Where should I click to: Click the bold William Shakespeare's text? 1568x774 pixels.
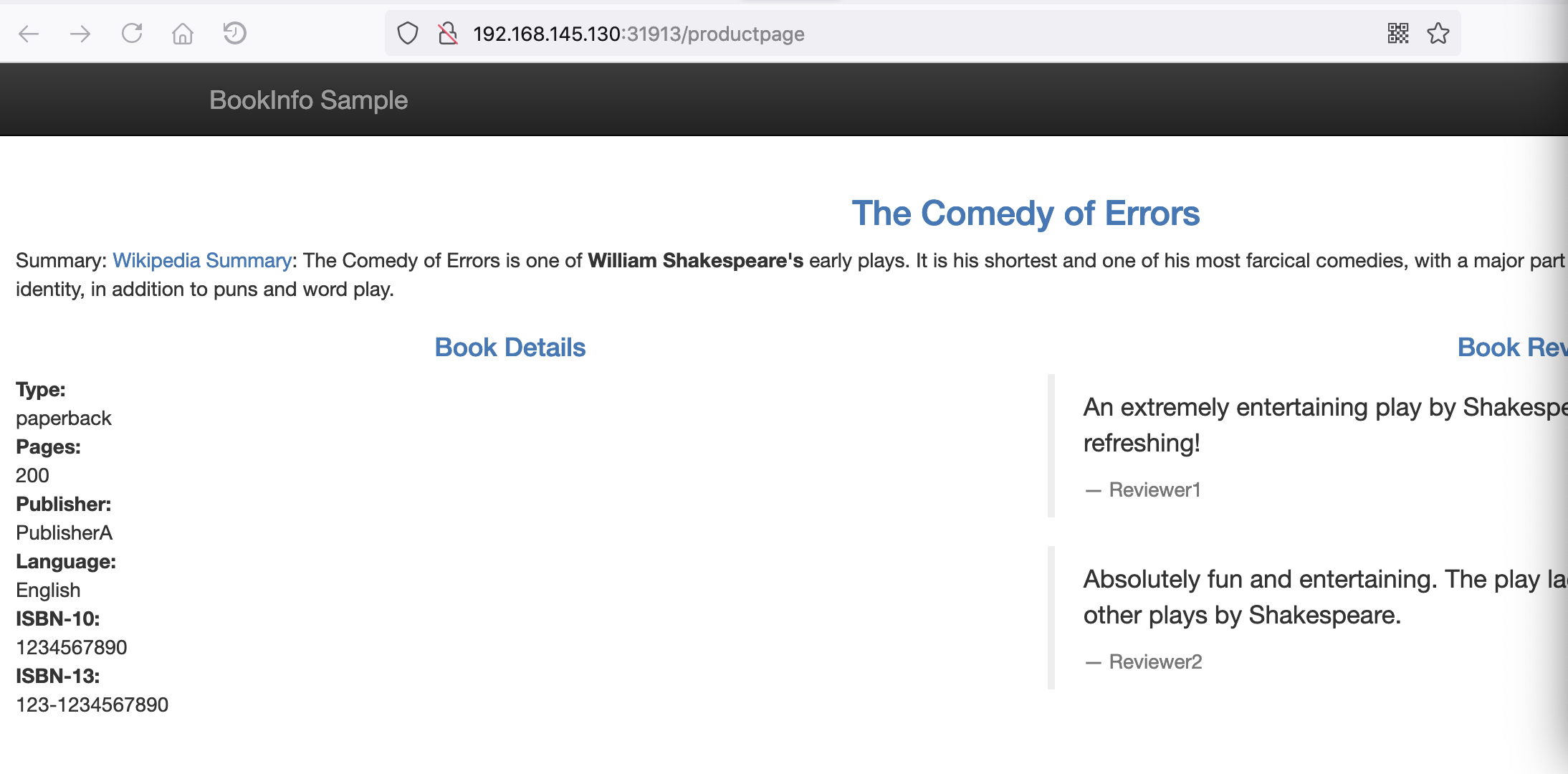coord(696,260)
